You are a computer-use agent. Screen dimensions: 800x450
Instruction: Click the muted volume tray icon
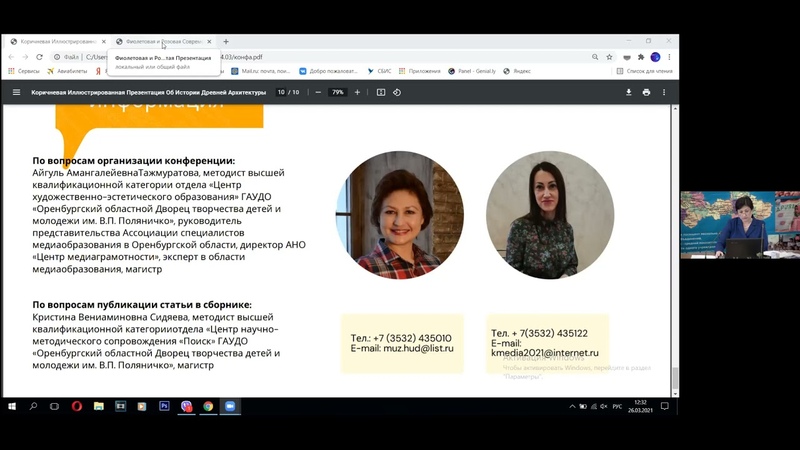[x=604, y=407]
